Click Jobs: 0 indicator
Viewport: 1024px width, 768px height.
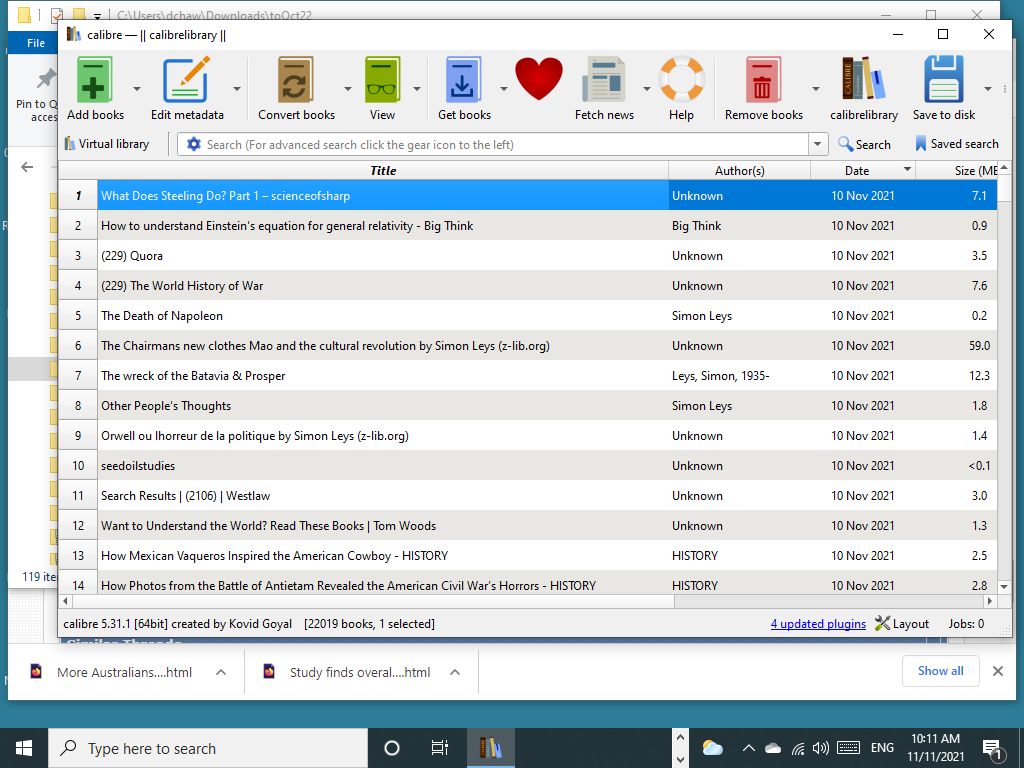click(966, 624)
